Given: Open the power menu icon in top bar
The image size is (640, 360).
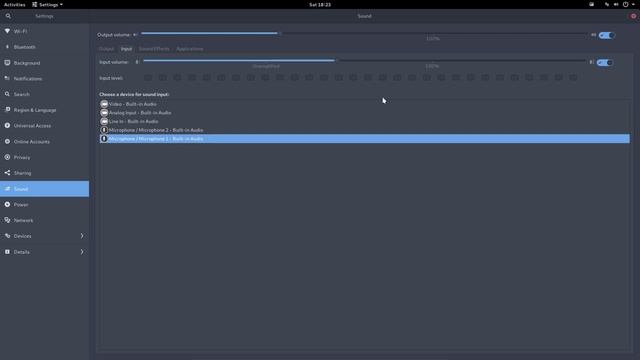Looking at the screenshot, I should point(625,4).
